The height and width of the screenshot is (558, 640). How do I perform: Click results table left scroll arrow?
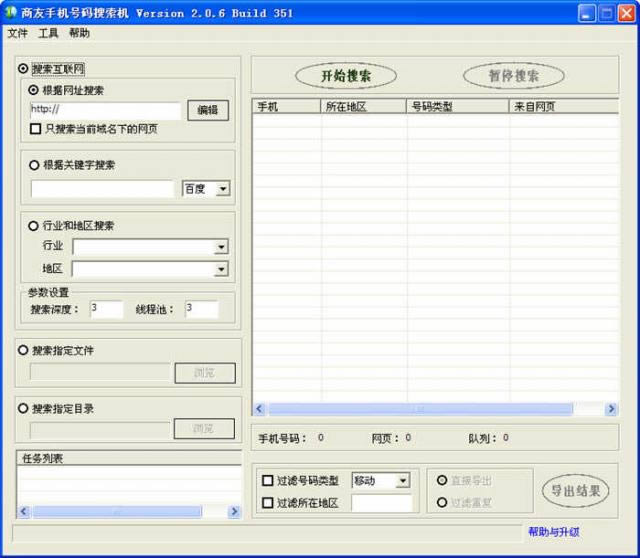pyautogui.click(x=260, y=409)
